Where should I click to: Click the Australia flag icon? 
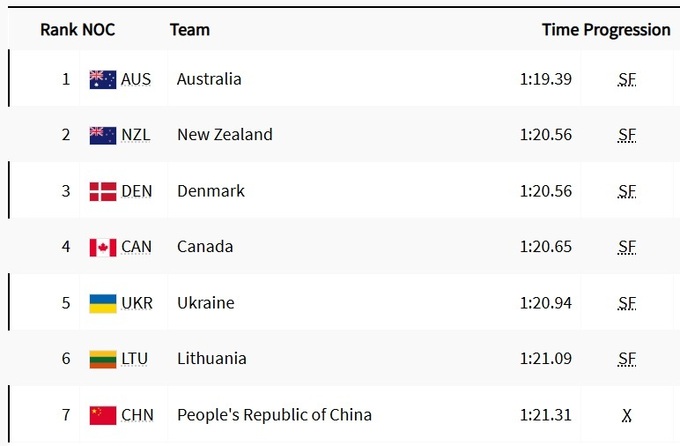pos(103,79)
